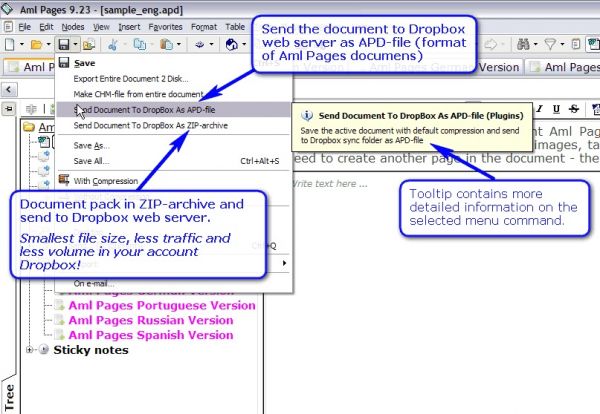Click the root folder icon in tree
Viewport: 600px width, 414px height.
point(29,127)
